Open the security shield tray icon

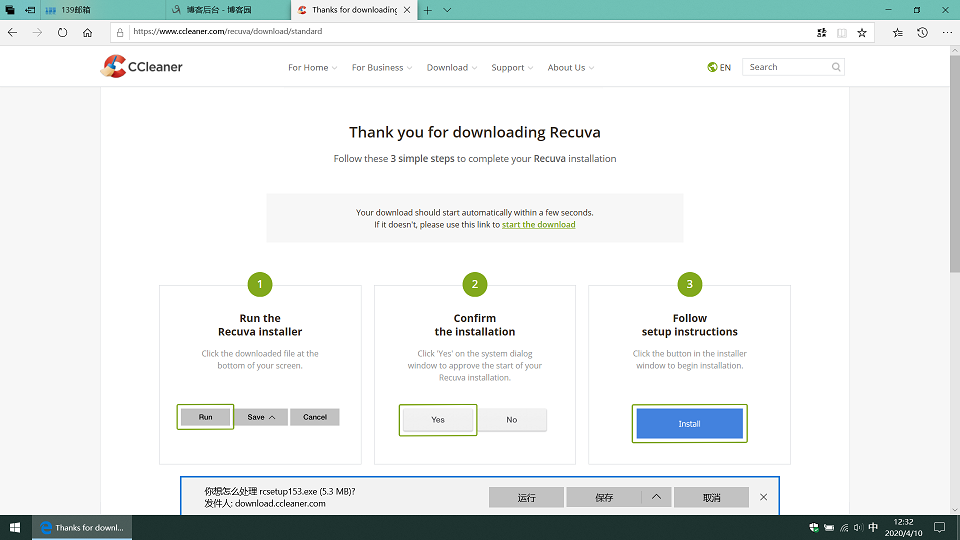[814, 527]
